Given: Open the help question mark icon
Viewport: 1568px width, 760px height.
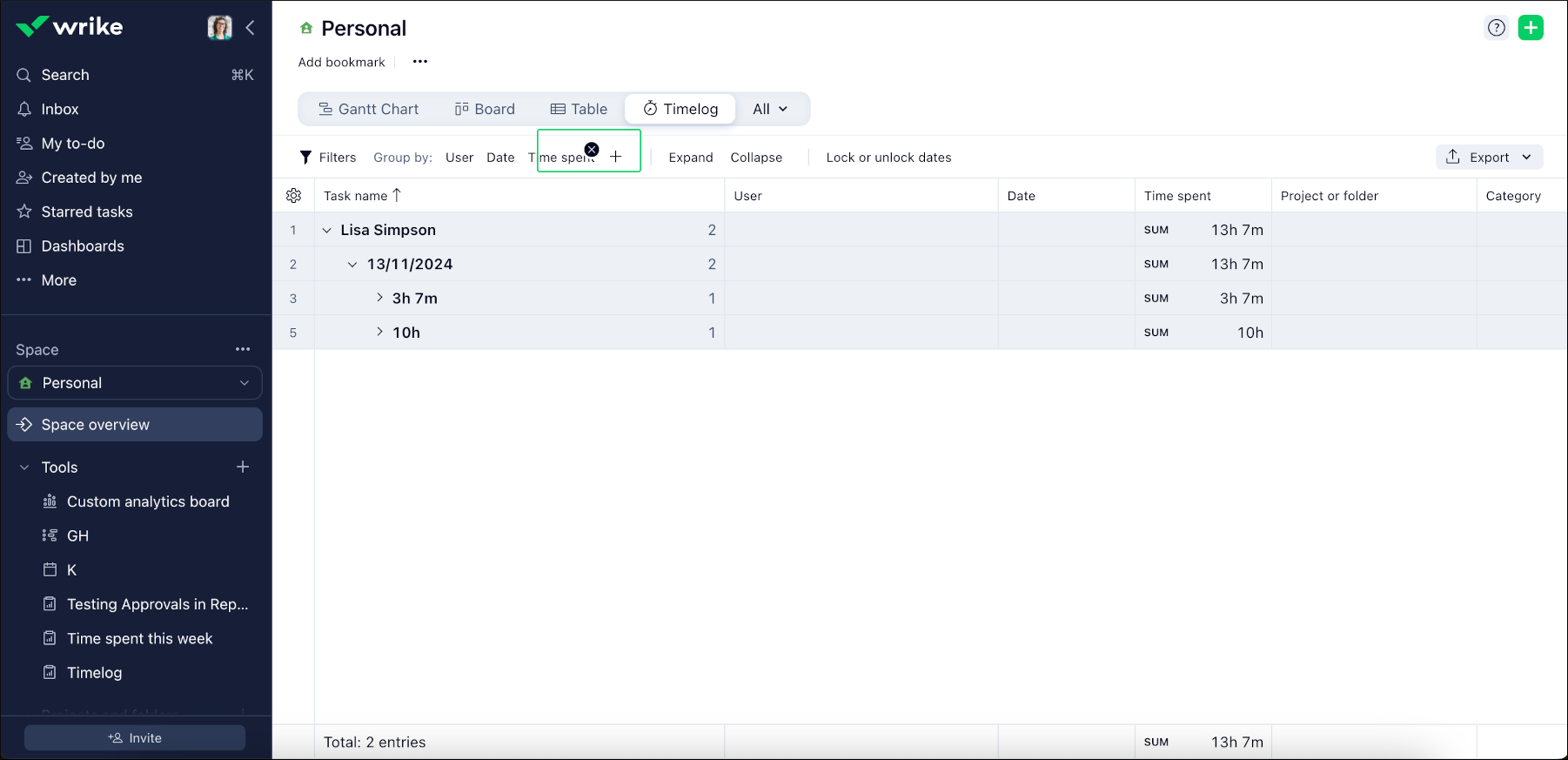Looking at the screenshot, I should (x=1496, y=28).
